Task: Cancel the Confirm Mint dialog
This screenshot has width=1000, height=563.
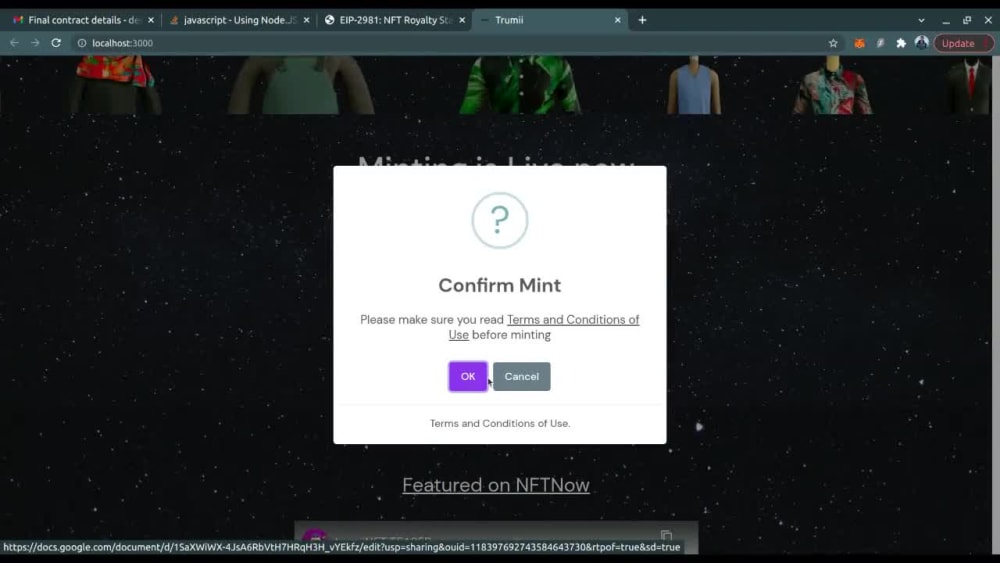Action: (521, 376)
